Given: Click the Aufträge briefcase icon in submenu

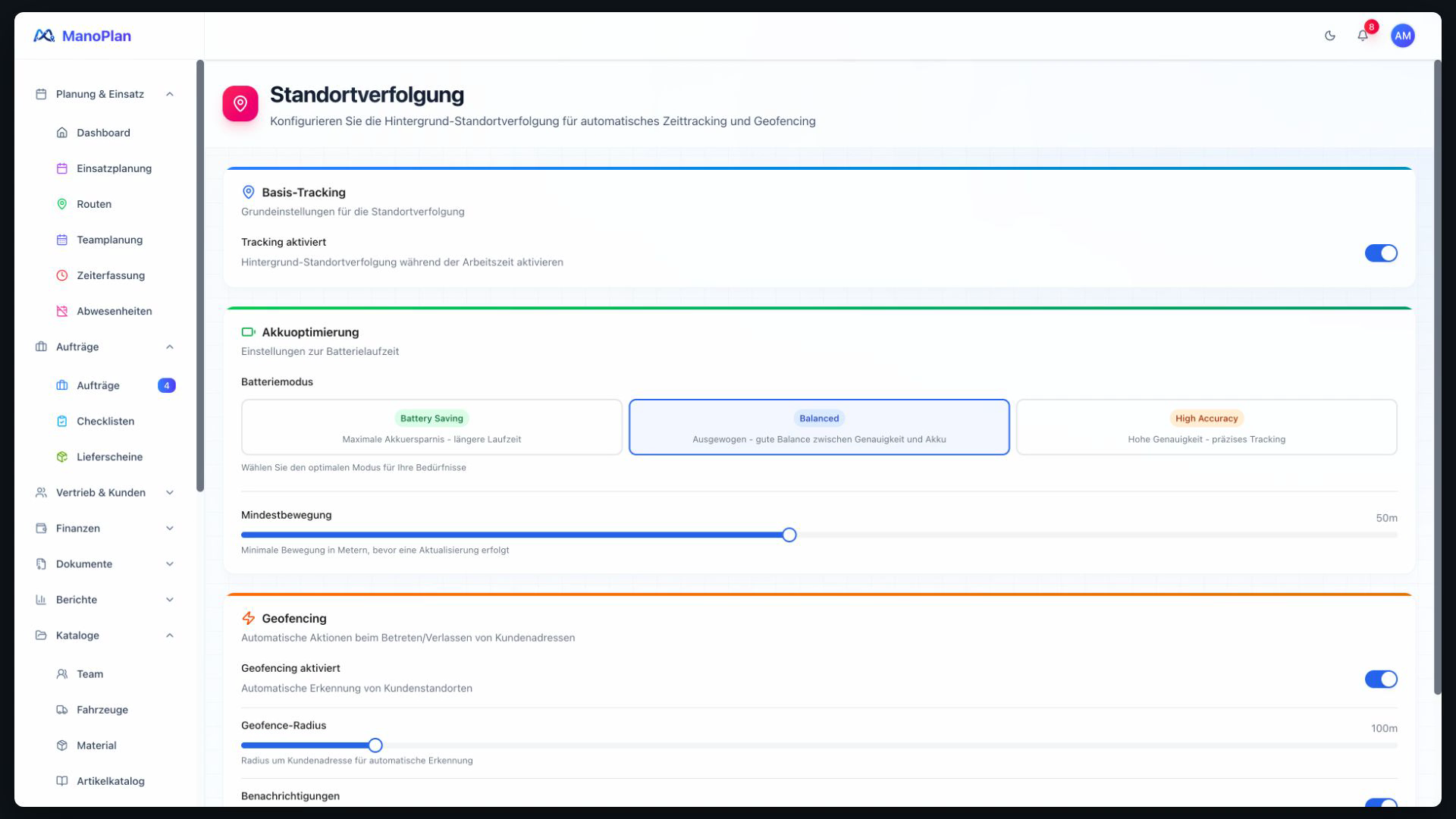Looking at the screenshot, I should click(62, 385).
